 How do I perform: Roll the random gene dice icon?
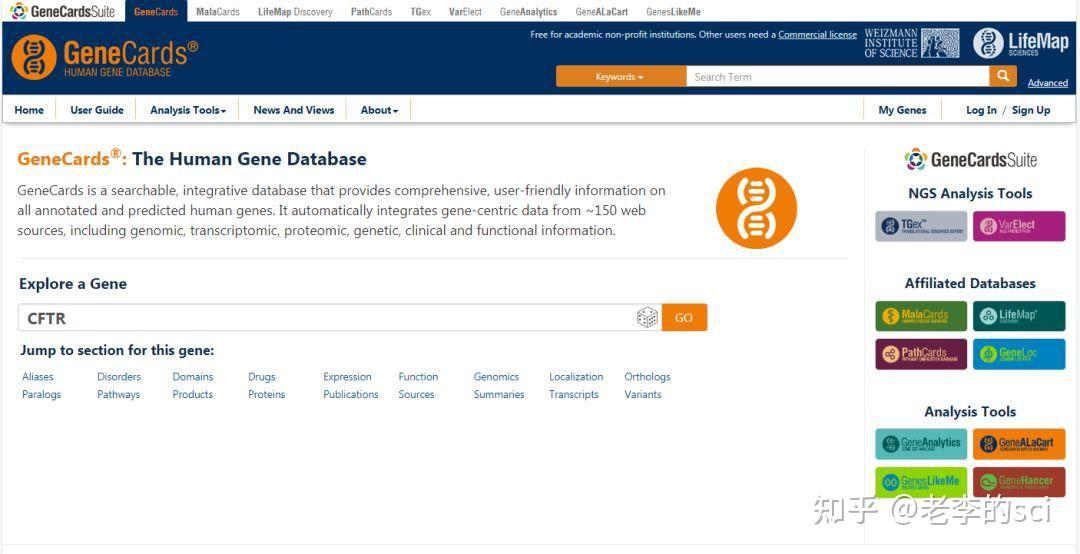tap(647, 318)
